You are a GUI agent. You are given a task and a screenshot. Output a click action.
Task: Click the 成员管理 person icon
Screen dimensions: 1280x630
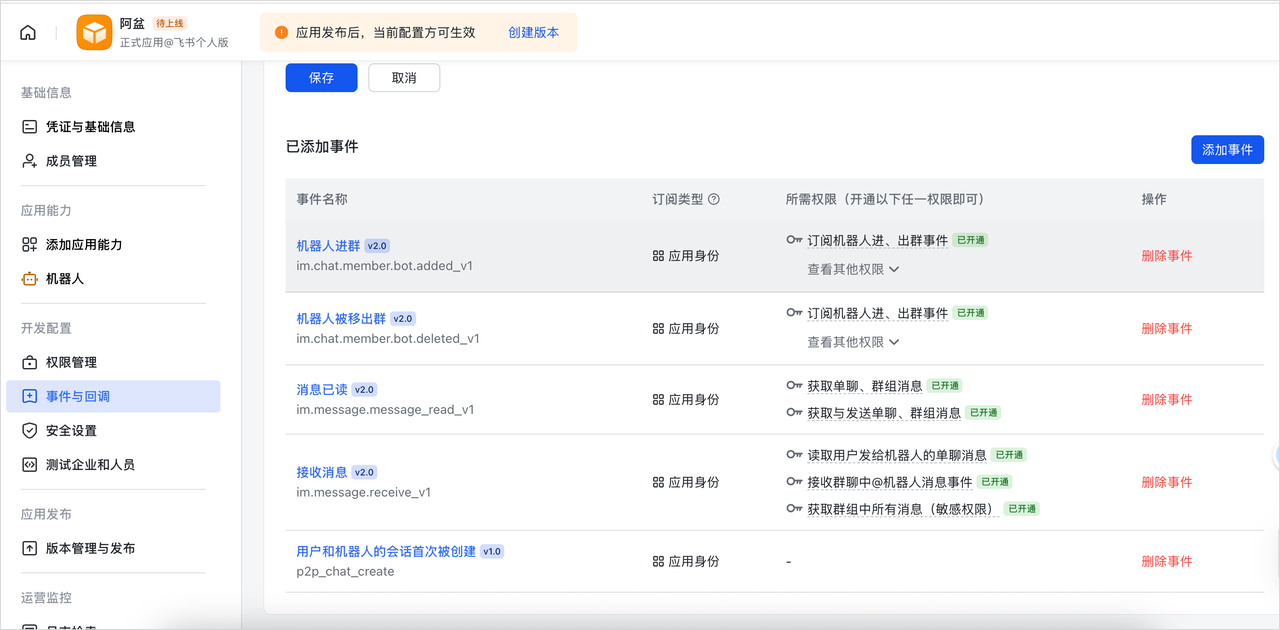tap(29, 161)
